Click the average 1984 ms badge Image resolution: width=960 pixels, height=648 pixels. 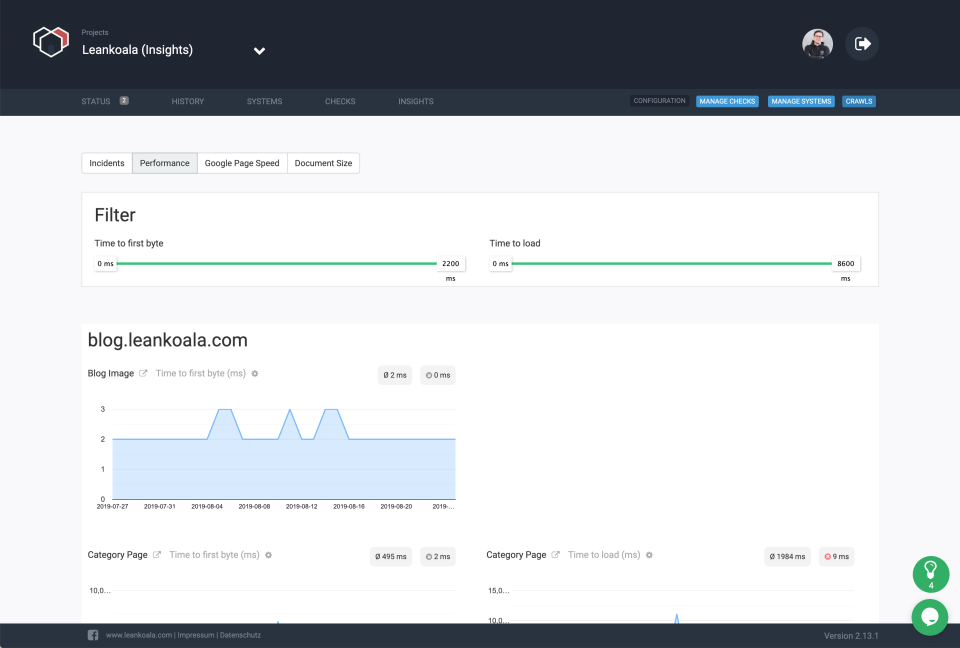pos(787,556)
